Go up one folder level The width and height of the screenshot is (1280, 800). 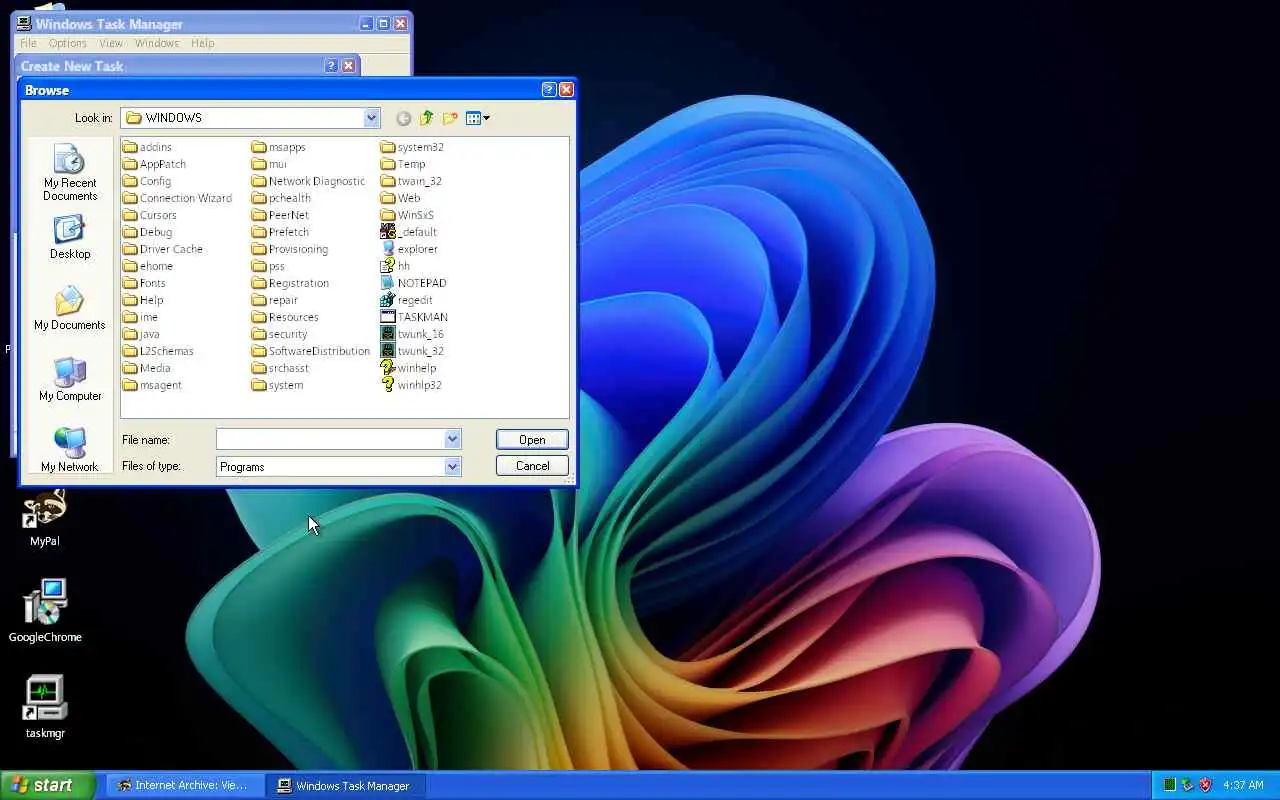click(427, 118)
